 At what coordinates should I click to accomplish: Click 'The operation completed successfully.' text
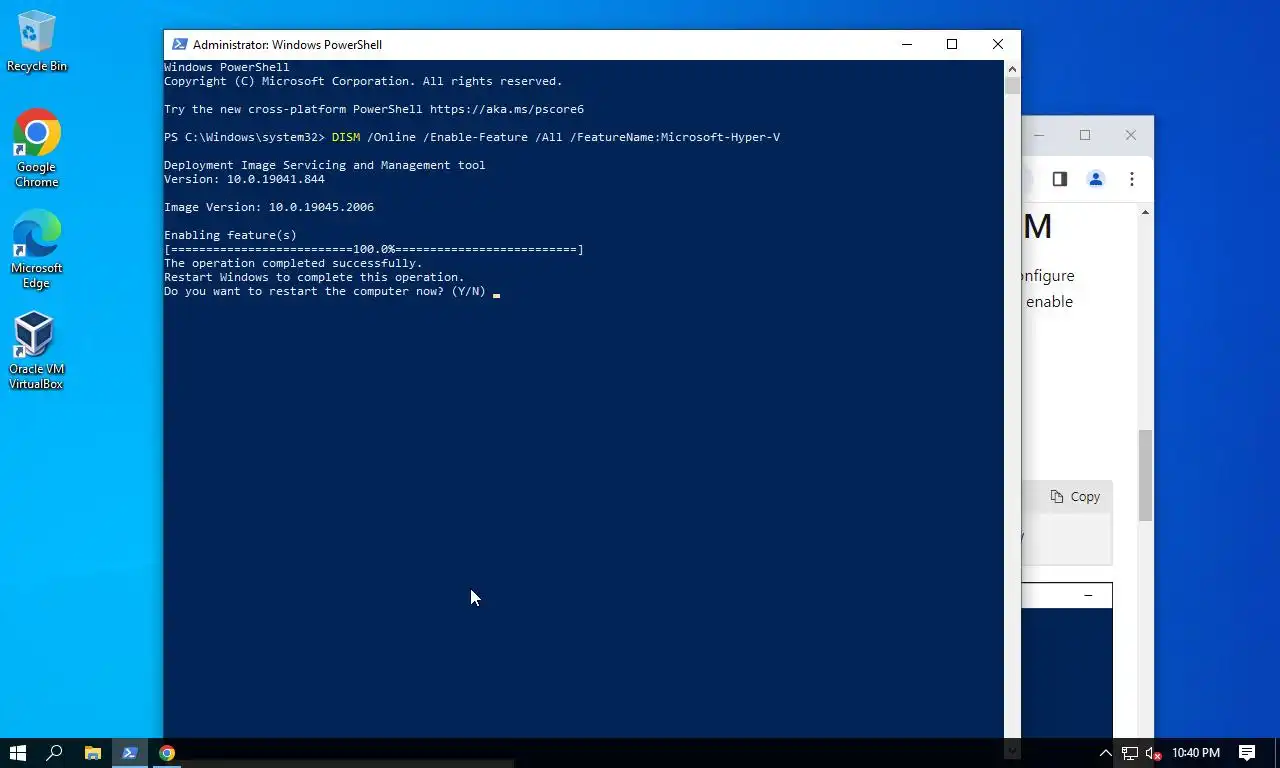pyautogui.click(x=293, y=263)
